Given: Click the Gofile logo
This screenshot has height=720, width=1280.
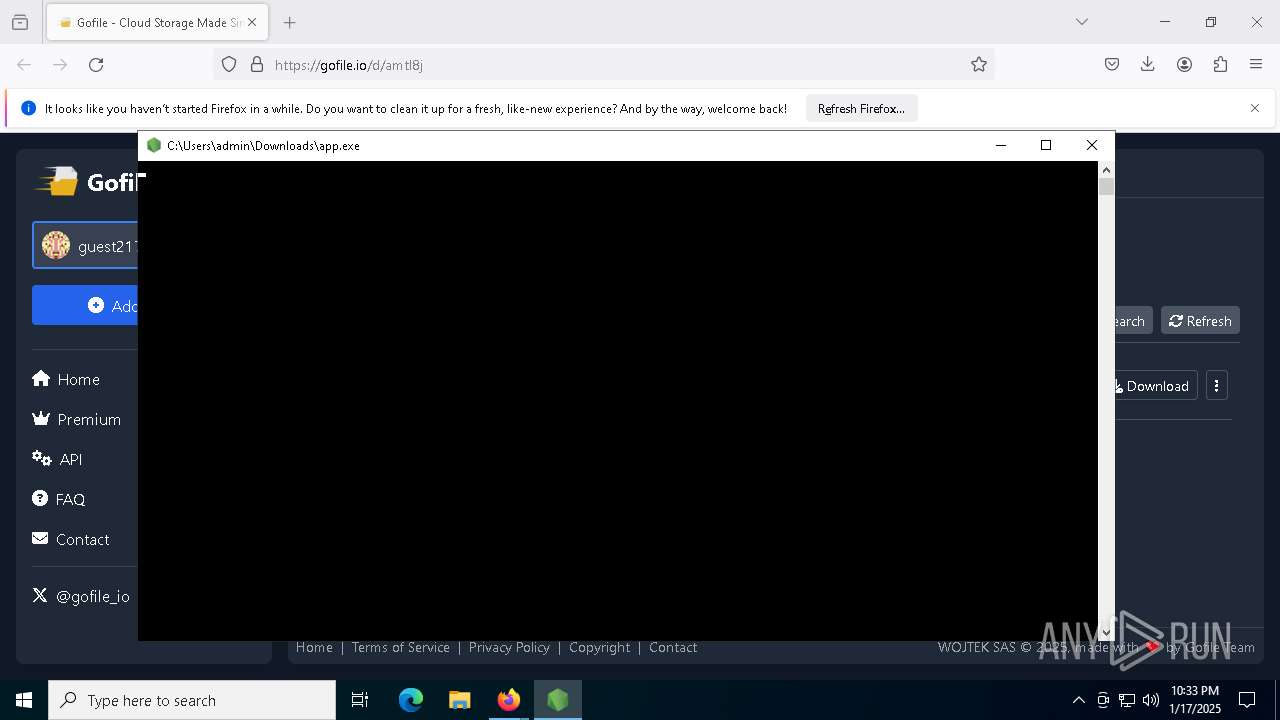Looking at the screenshot, I should click(88, 182).
